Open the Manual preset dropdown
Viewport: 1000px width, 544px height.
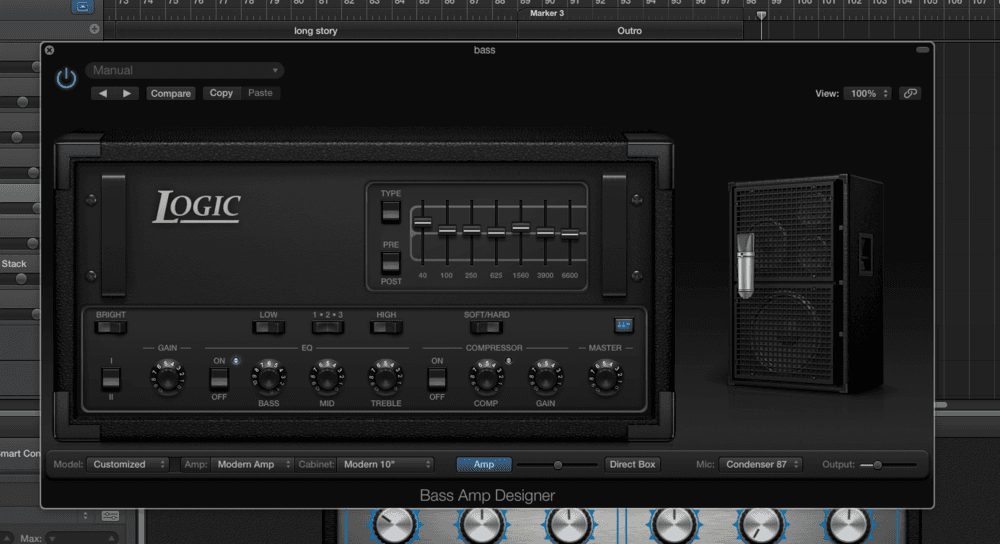(184, 70)
